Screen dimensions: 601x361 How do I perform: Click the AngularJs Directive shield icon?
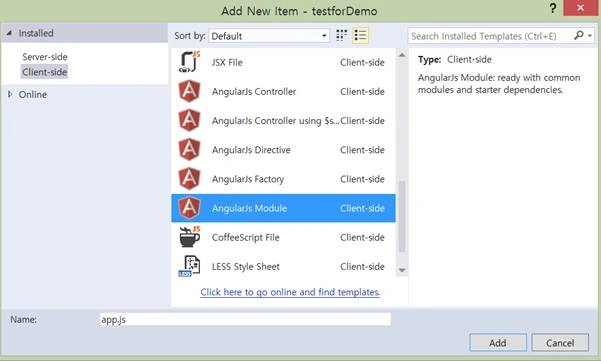coord(189,149)
